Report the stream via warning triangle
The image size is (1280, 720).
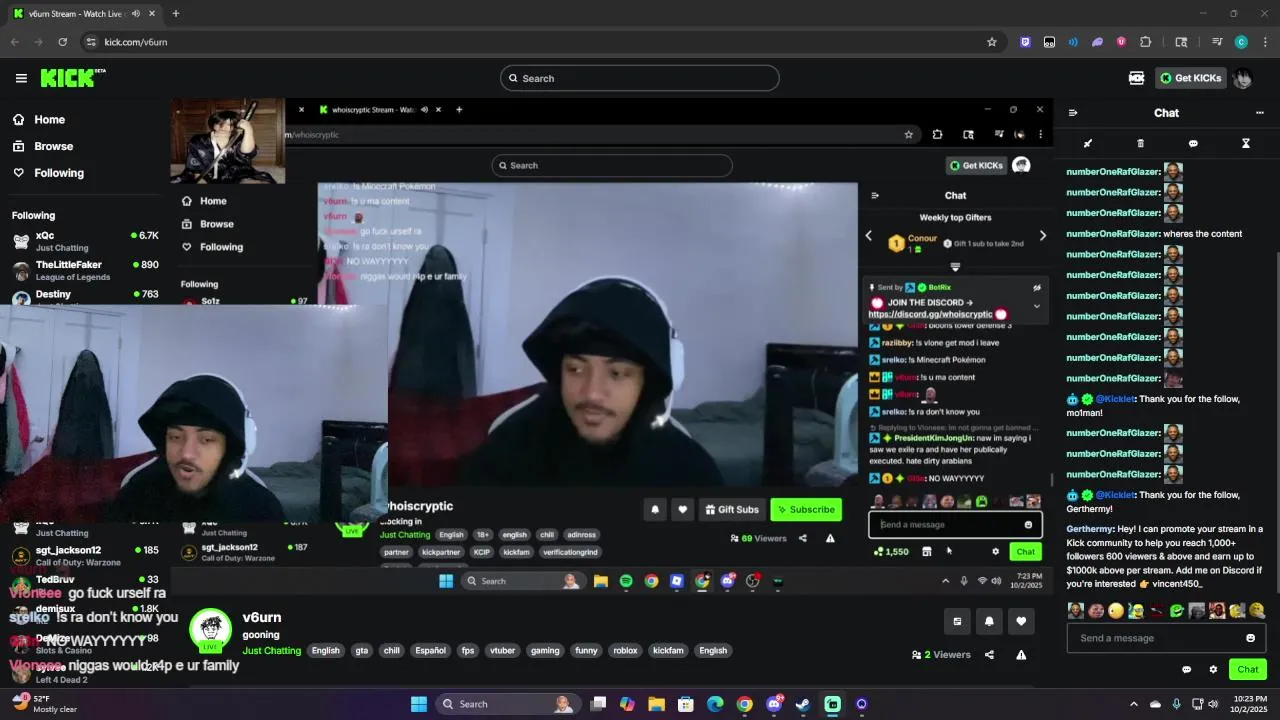pyautogui.click(x=1021, y=655)
